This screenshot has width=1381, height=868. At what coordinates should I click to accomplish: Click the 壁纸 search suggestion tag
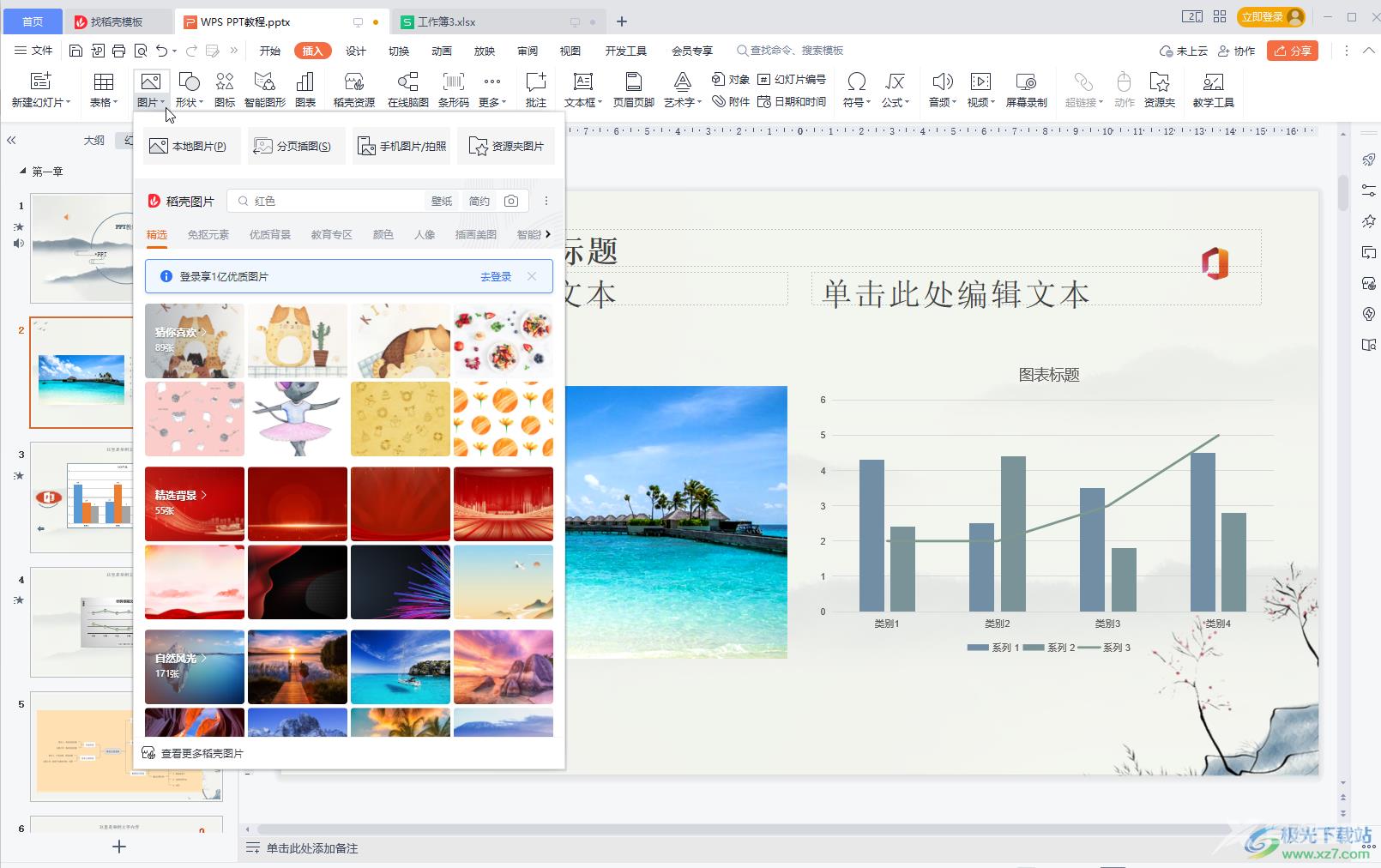coord(442,201)
